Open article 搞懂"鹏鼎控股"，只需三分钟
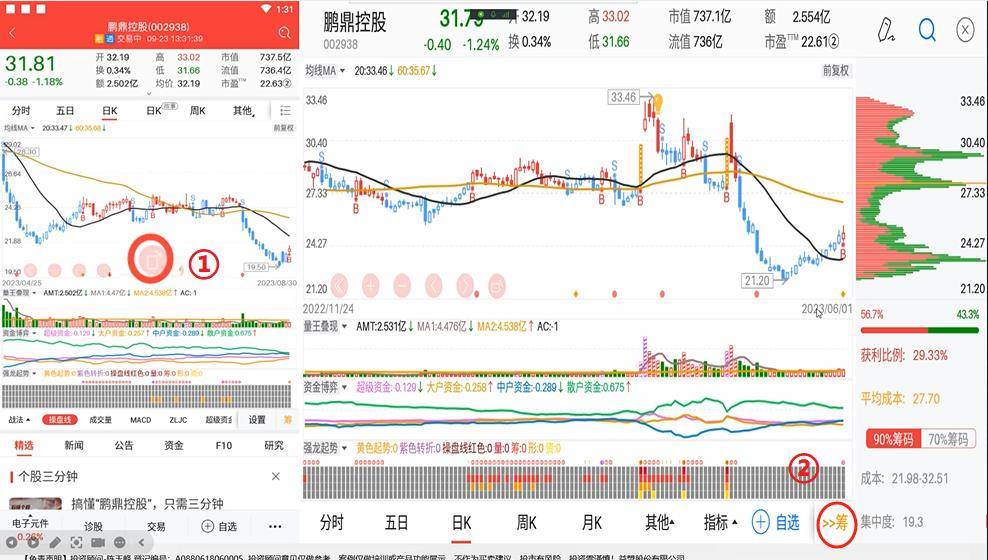This screenshot has width=988, height=560. click(x=147, y=504)
